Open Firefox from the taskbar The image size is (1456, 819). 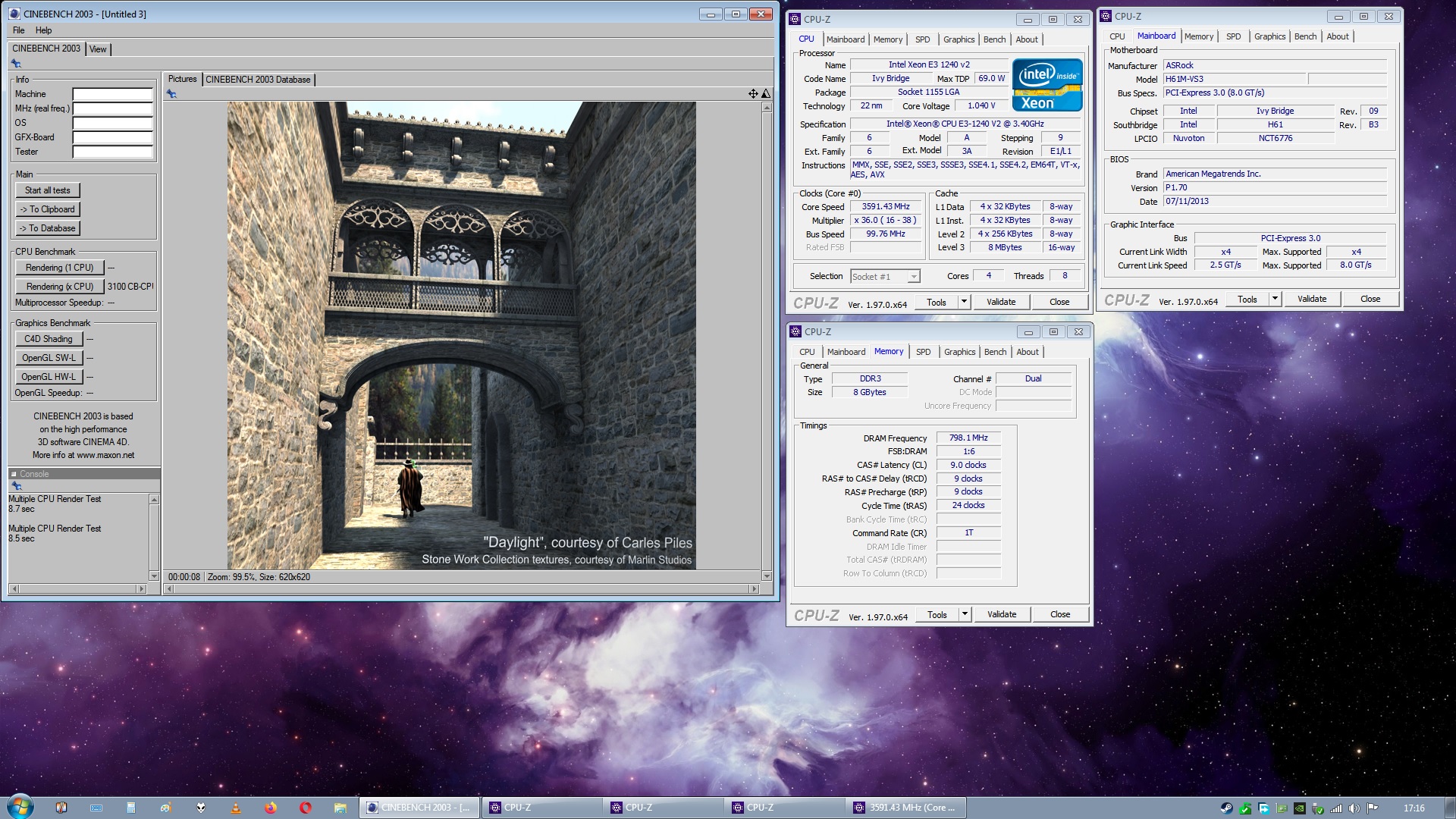[271, 808]
